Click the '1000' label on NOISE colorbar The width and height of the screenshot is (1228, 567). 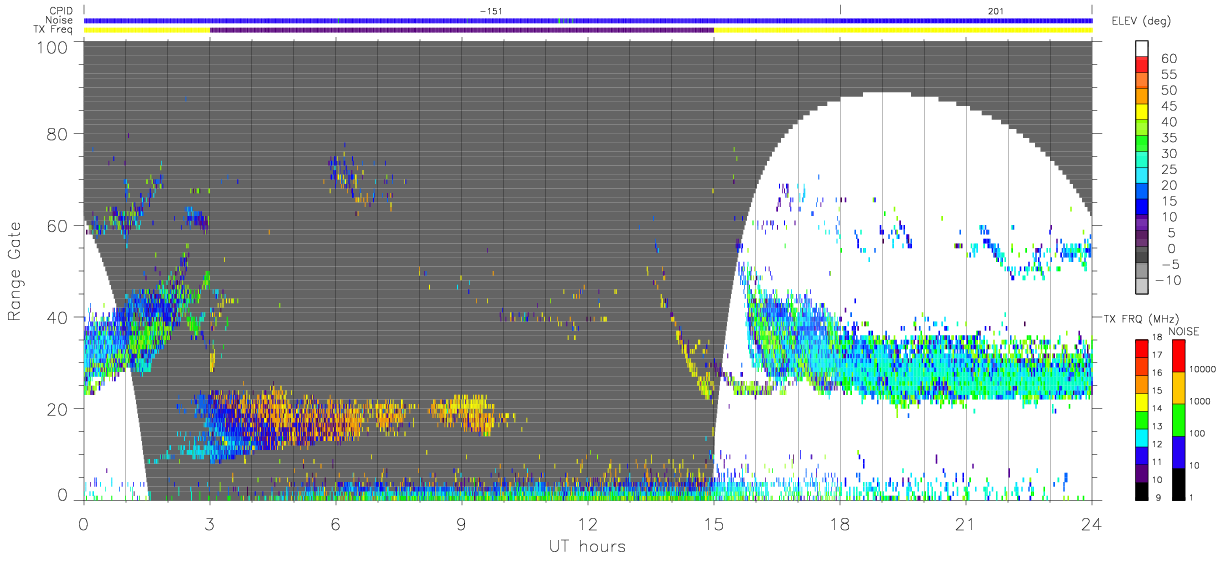tap(1200, 403)
